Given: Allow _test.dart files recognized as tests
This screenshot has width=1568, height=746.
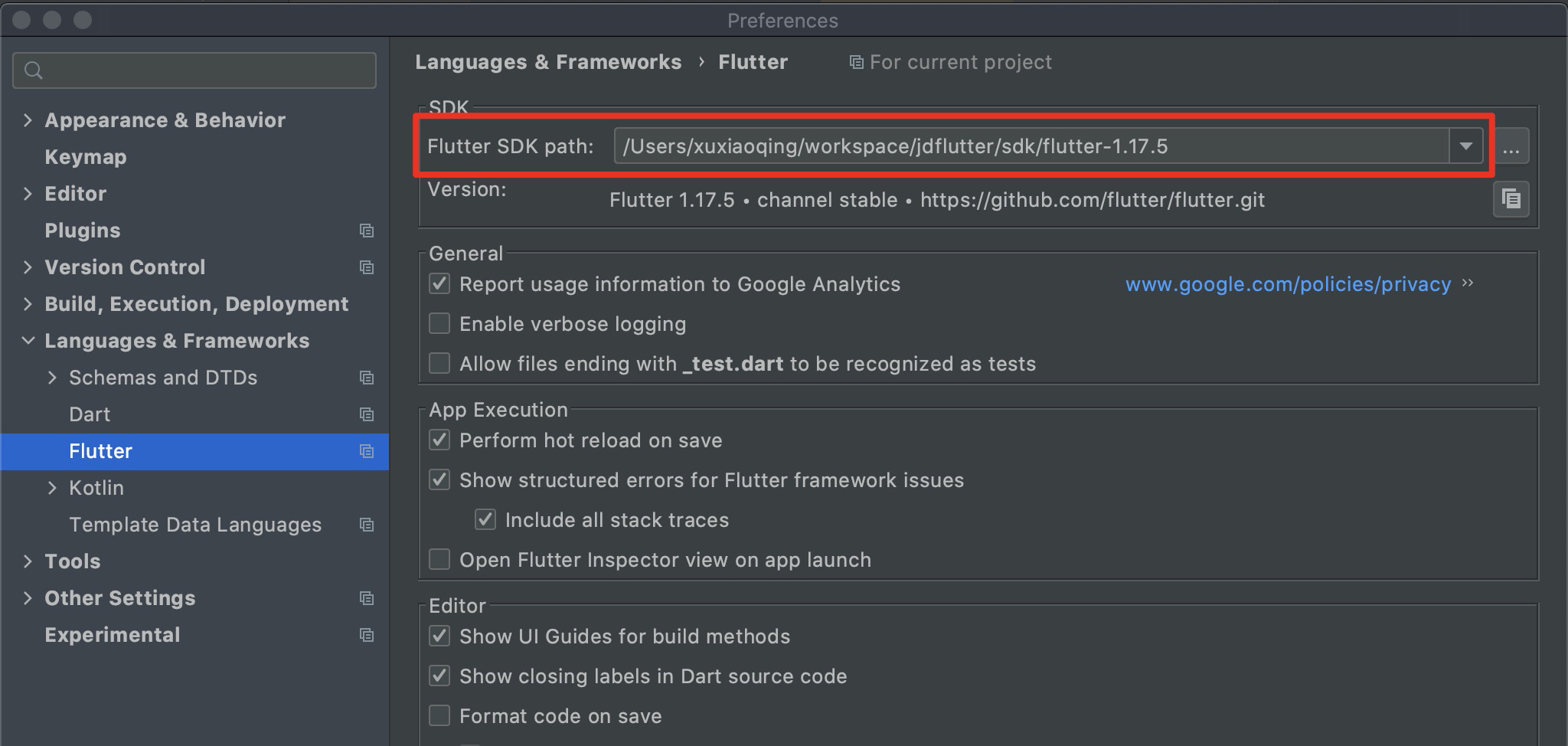Looking at the screenshot, I should pyautogui.click(x=439, y=363).
